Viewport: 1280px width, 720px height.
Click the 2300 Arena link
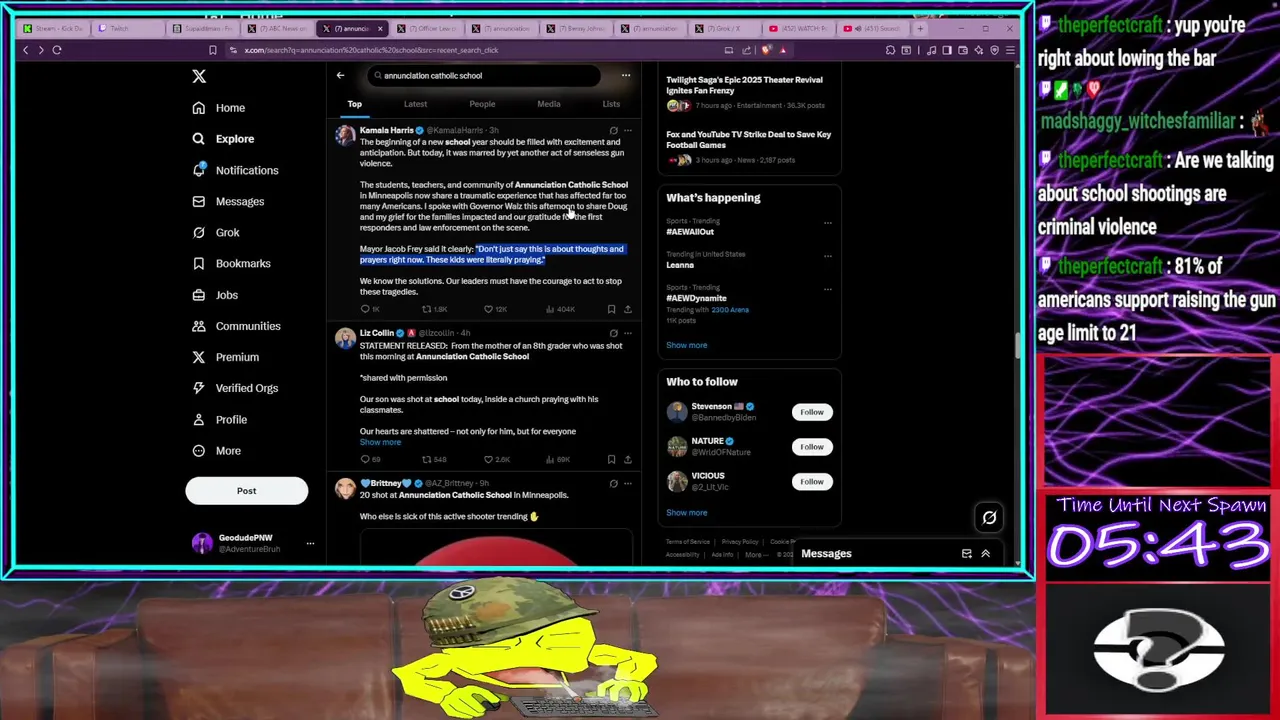[x=730, y=310]
